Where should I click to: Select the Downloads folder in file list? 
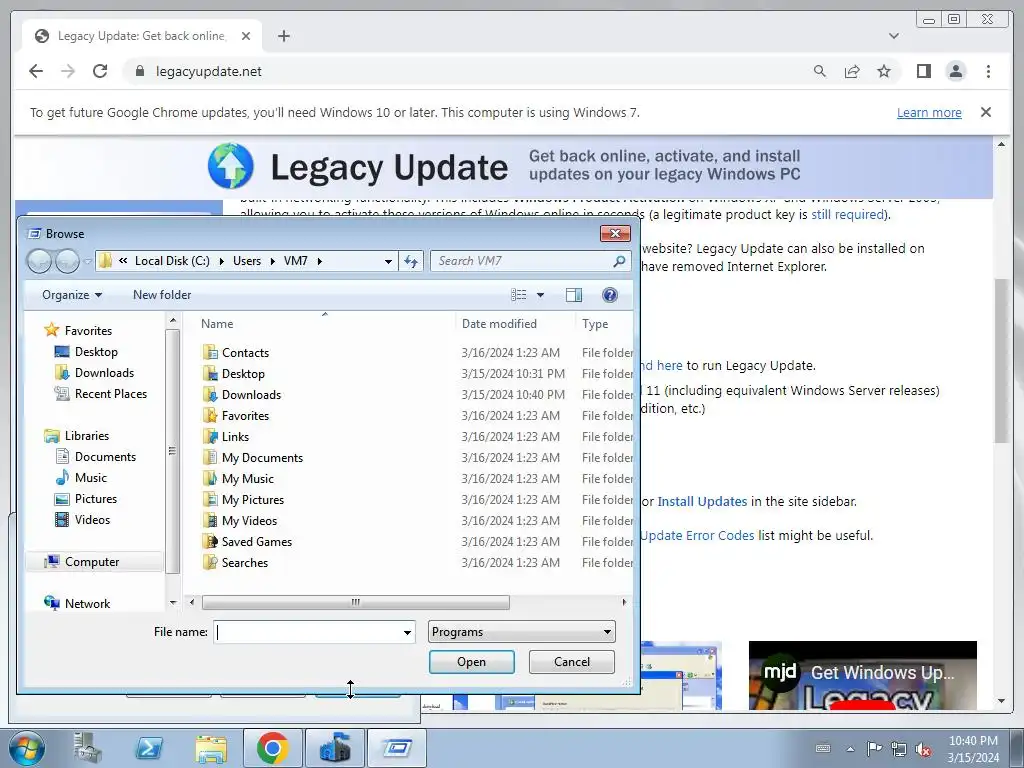[251, 394]
